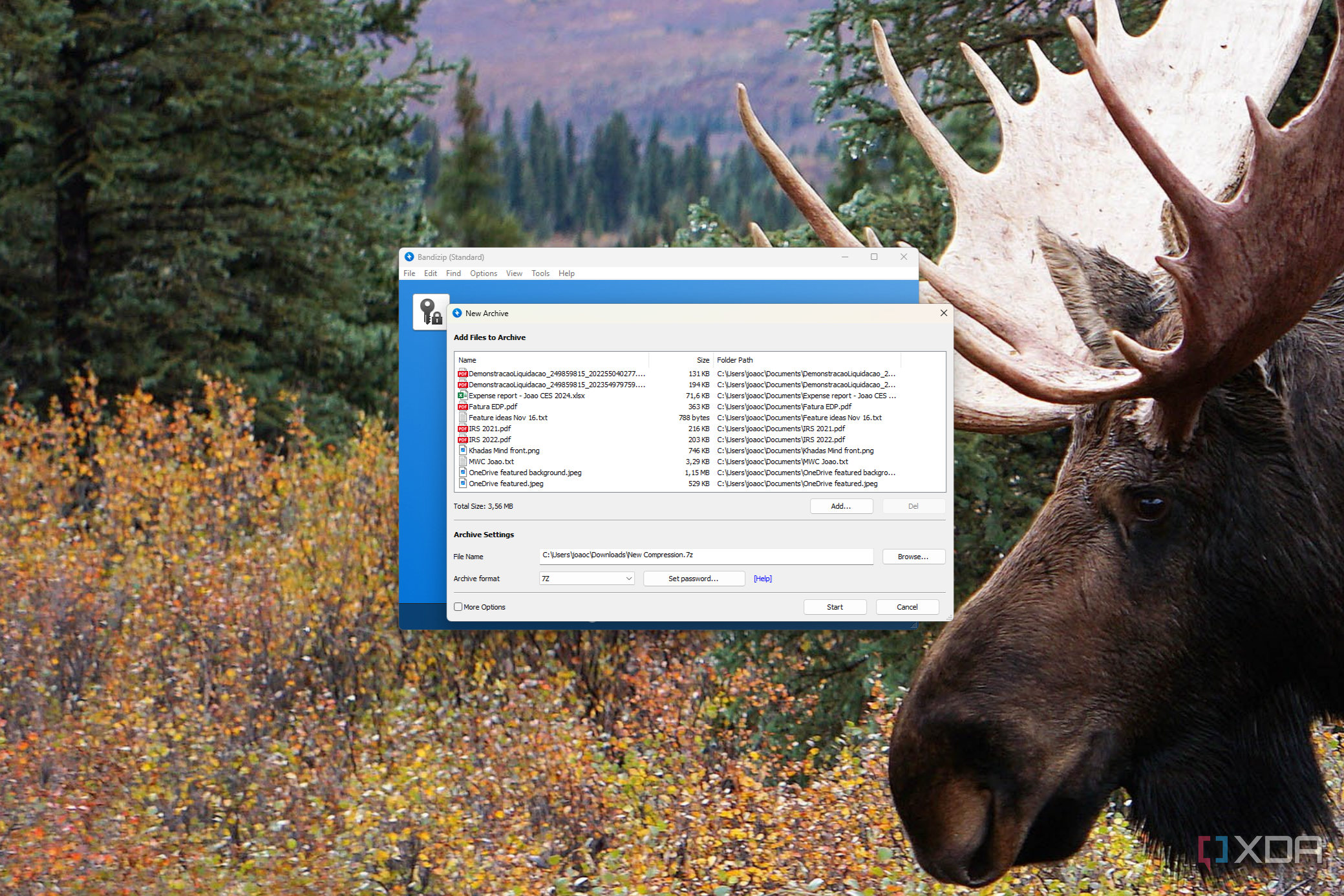The width and height of the screenshot is (1344, 896).
Task: Click the Cancel button
Action: [x=907, y=607]
